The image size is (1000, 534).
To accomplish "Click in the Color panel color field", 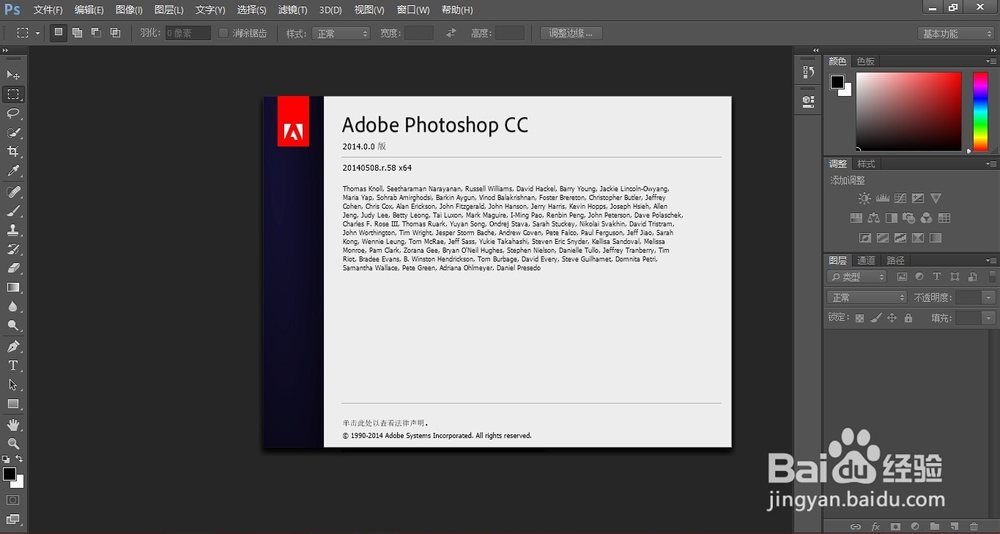I will 908,112.
